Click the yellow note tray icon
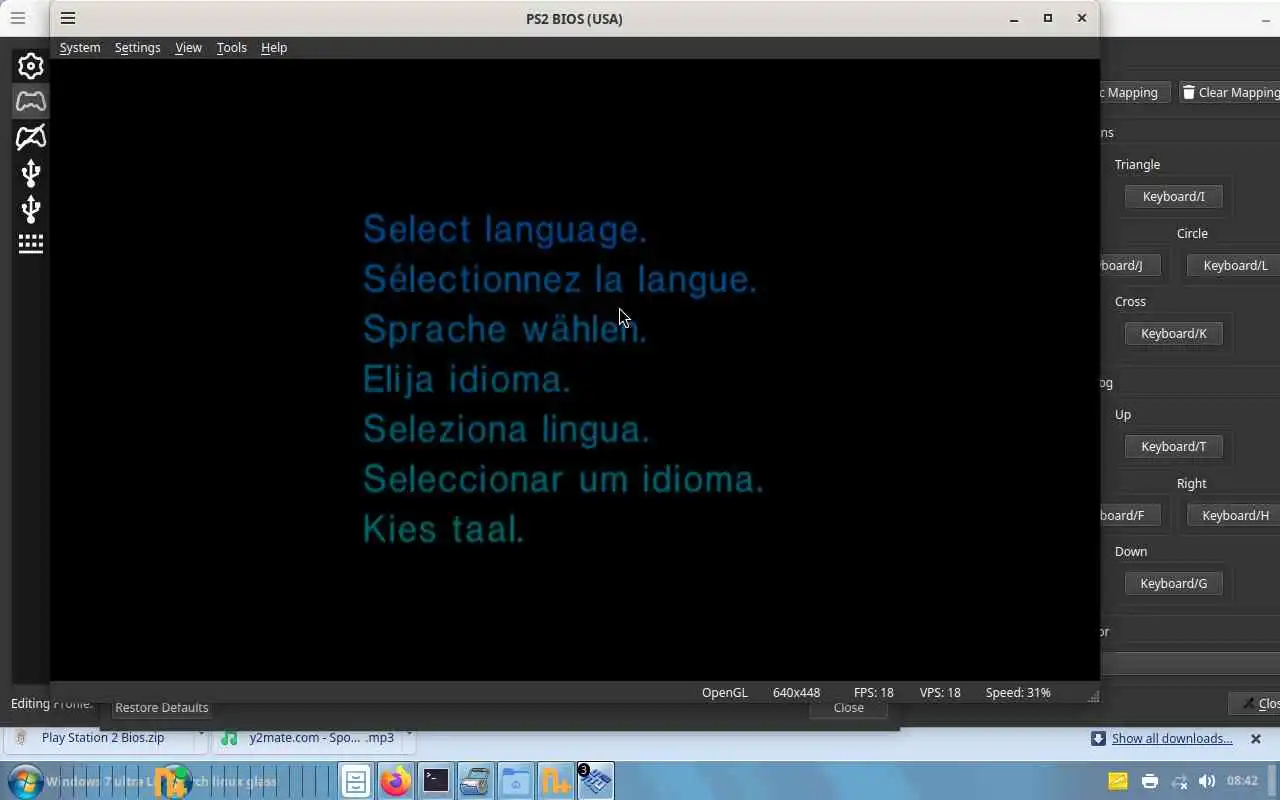 click(1118, 781)
